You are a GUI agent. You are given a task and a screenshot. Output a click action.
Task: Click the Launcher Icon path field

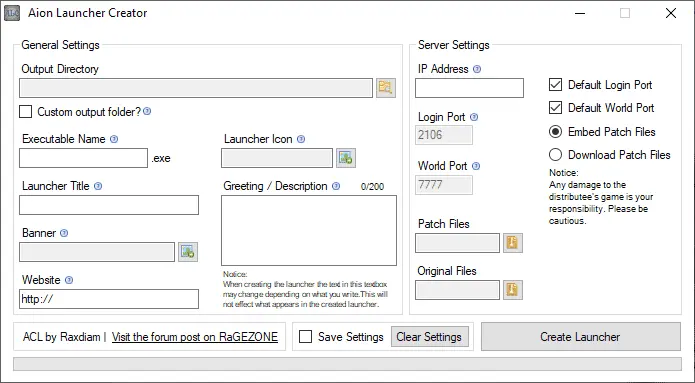(277, 158)
